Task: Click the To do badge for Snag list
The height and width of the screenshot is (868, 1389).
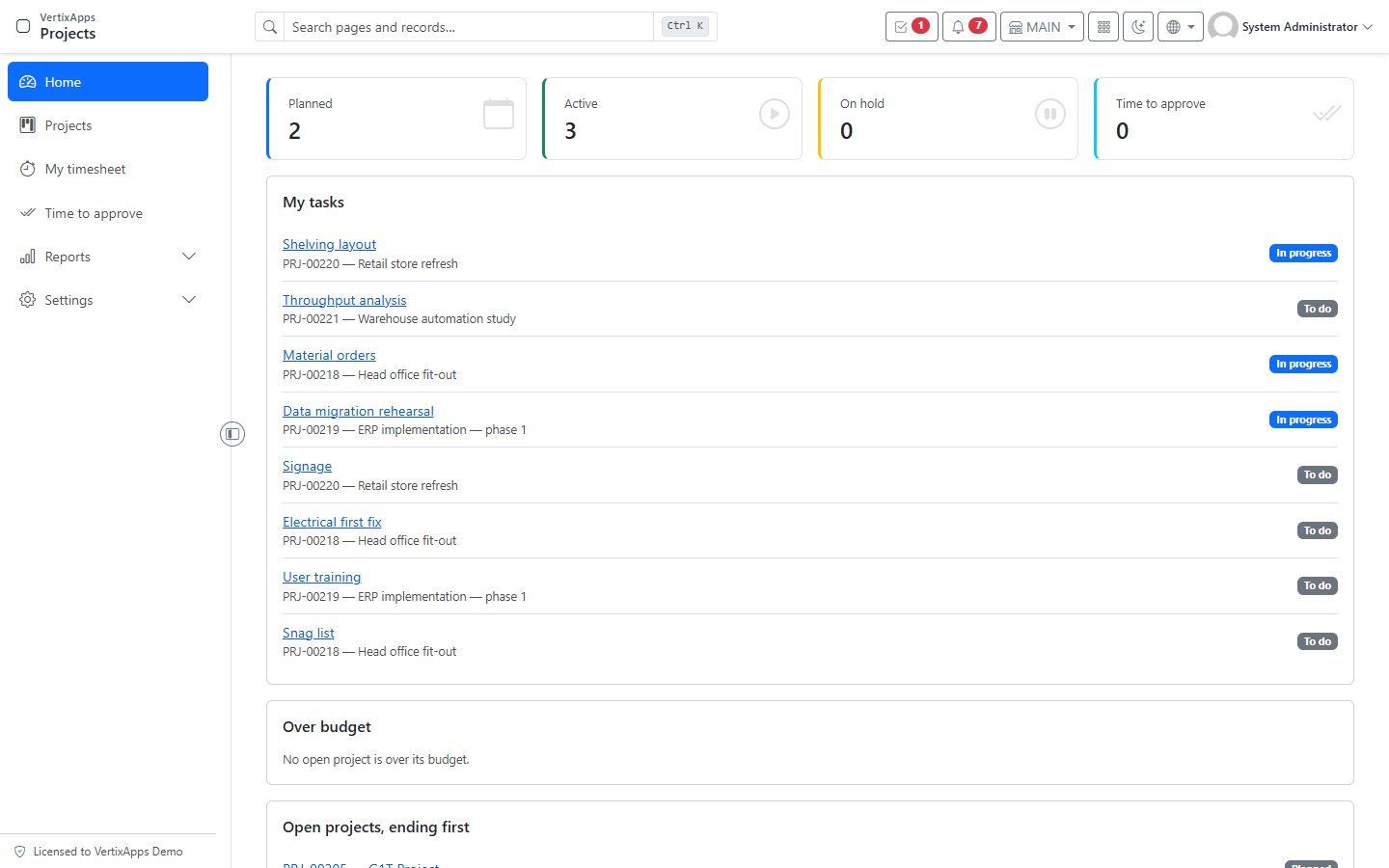Action: (x=1318, y=641)
